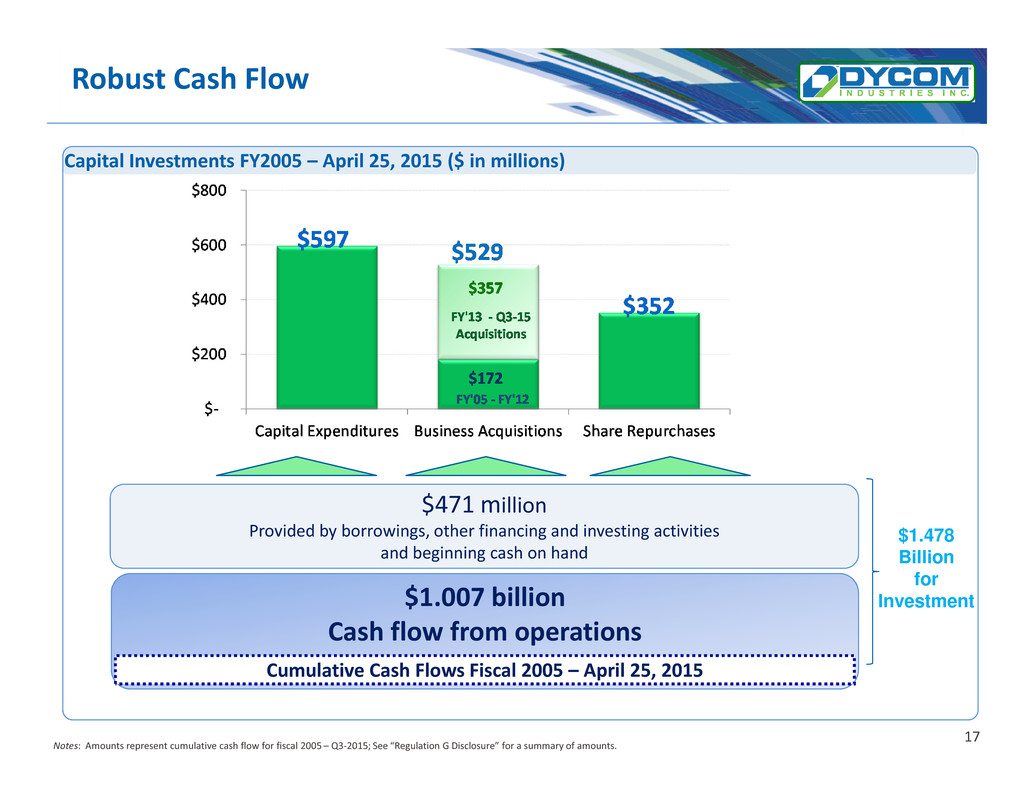Click the 'FY'13 - Q3-15 Acquisitions' label
1034x799 pixels.
pyautogui.click(x=491, y=325)
